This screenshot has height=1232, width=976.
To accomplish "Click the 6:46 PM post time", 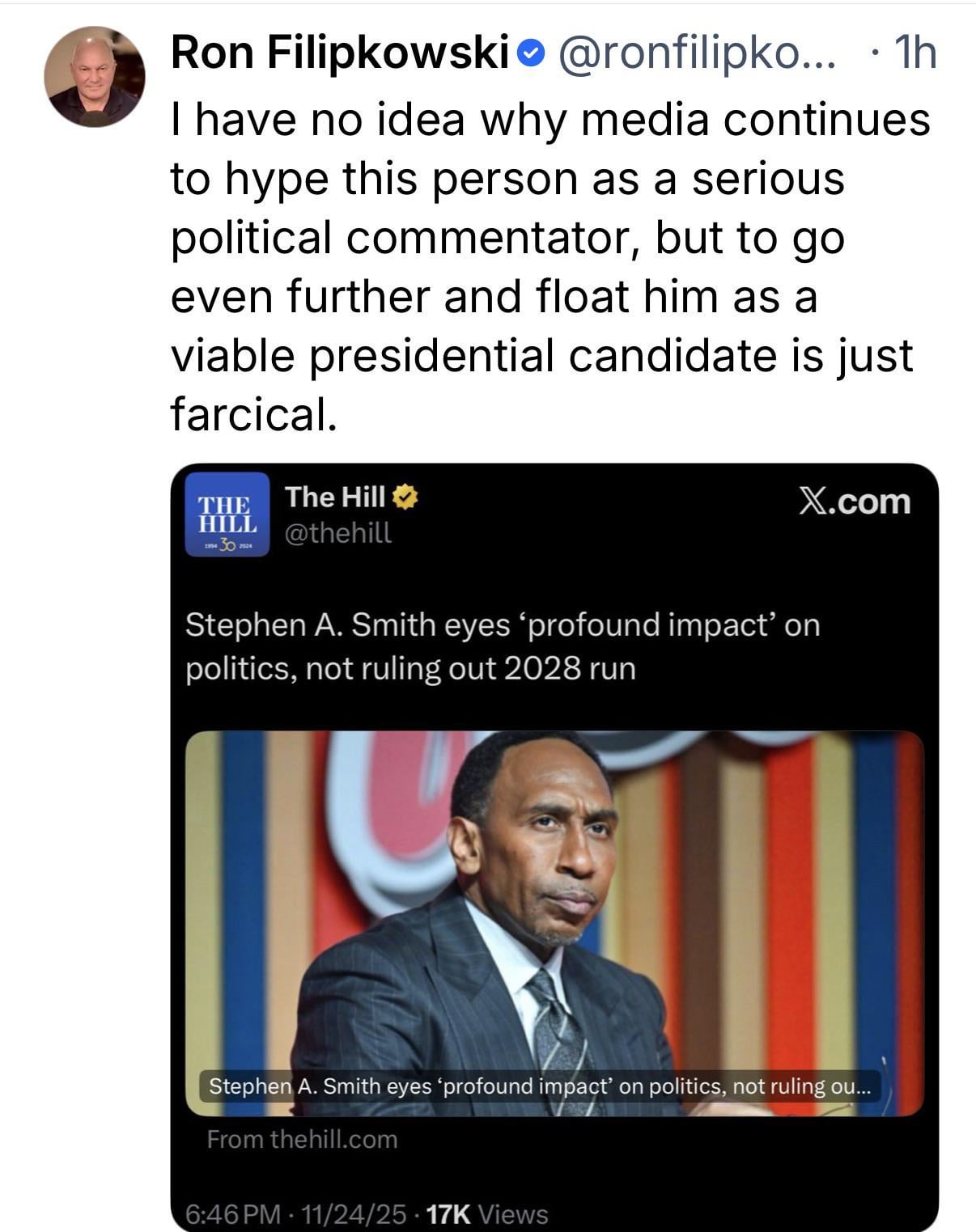I will [x=233, y=1213].
